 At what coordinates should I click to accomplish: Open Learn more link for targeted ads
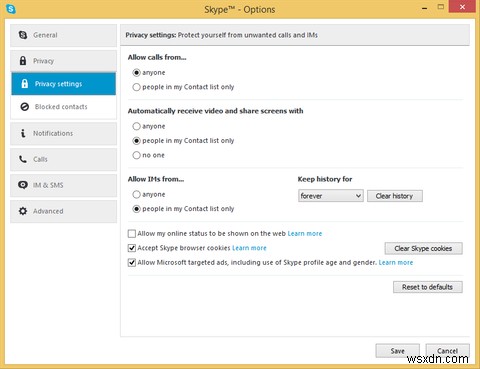396,263
